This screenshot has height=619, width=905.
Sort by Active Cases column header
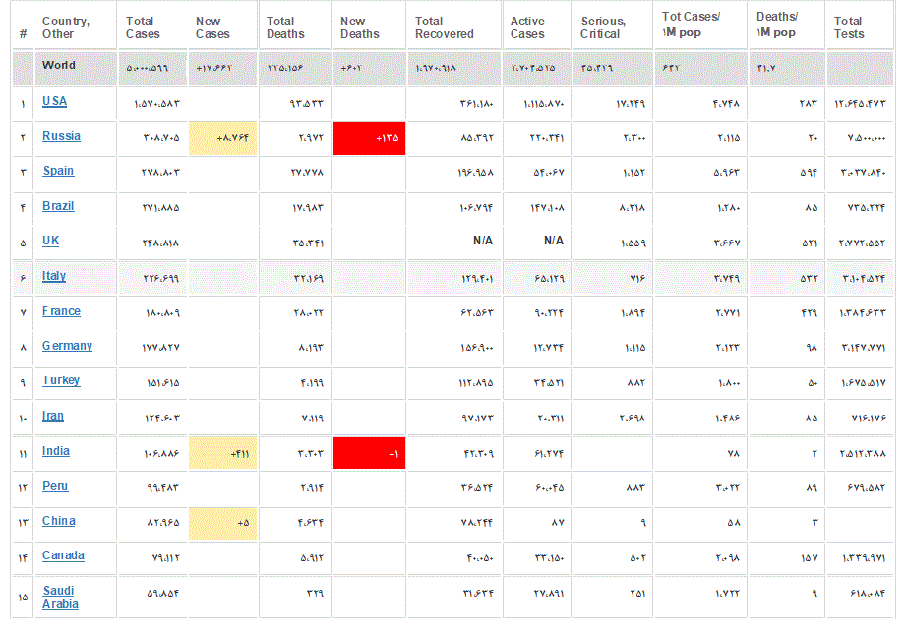[x=528, y=27]
